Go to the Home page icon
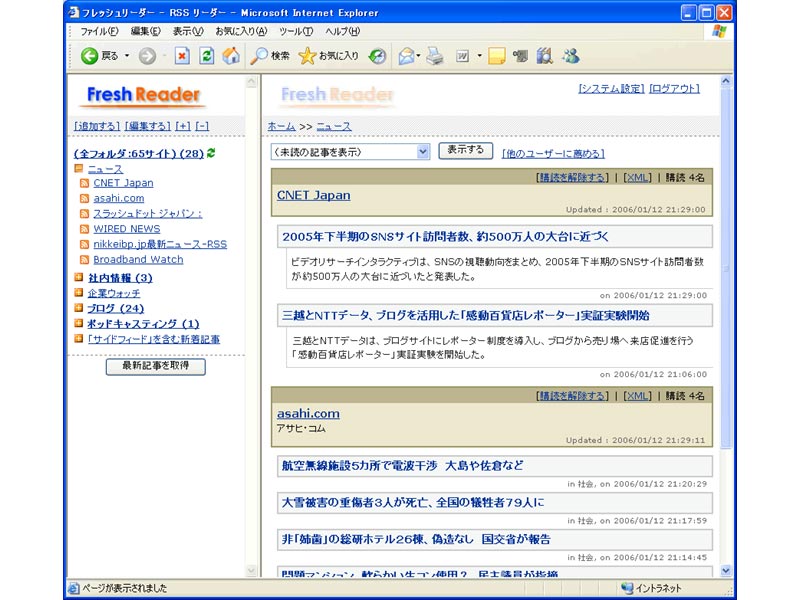Viewport: 800px width, 600px height. coord(231,56)
